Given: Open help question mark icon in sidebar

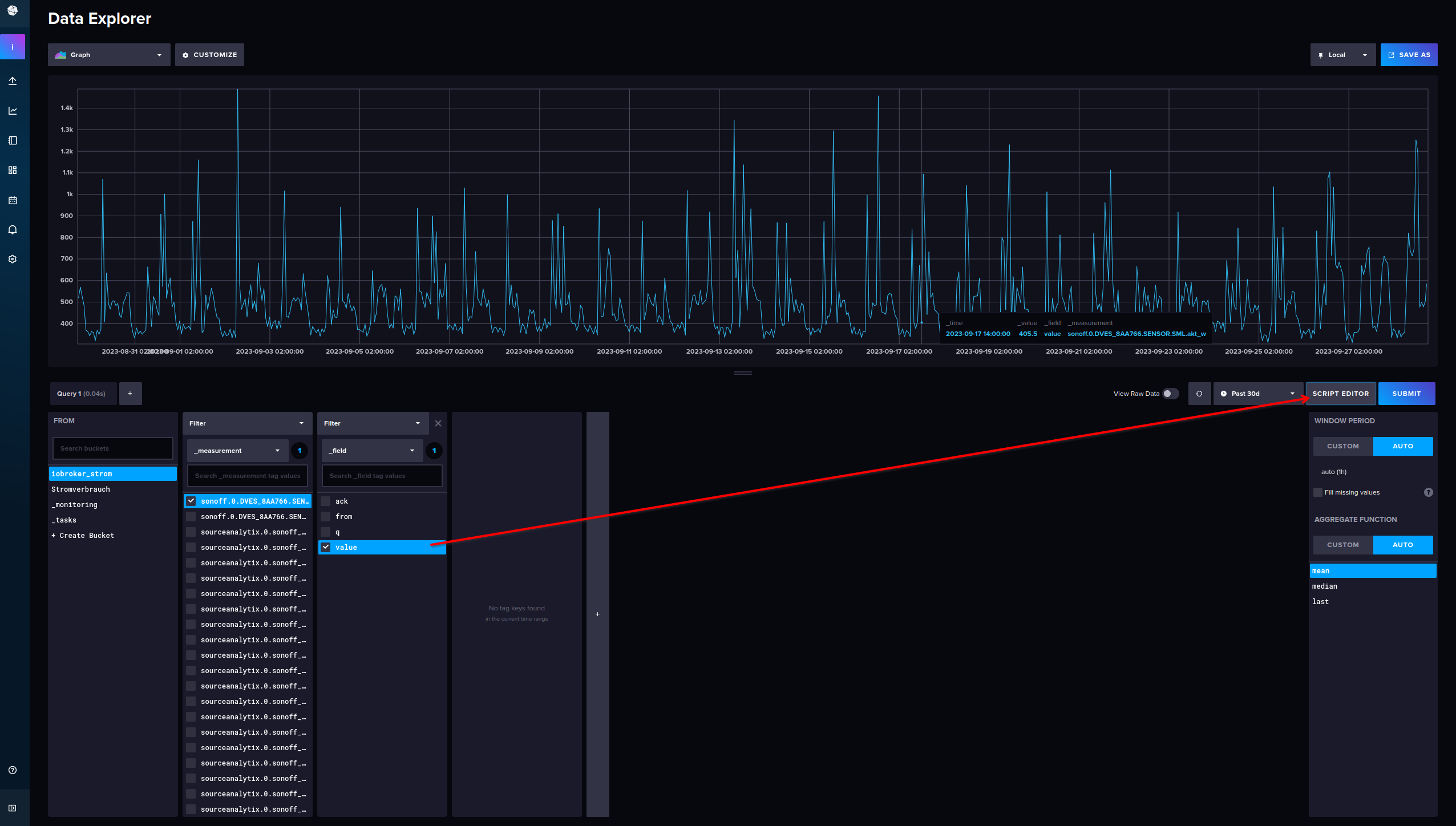Looking at the screenshot, I should point(13,770).
